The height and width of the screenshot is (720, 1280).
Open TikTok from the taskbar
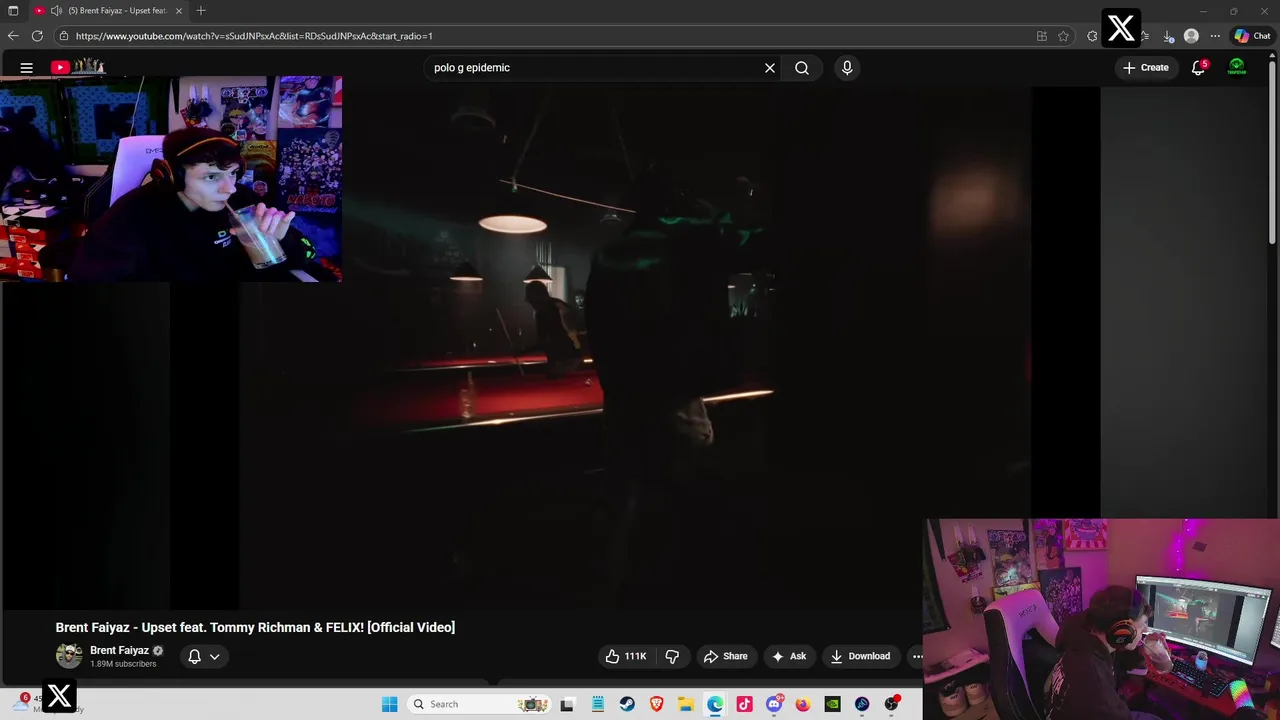click(744, 704)
